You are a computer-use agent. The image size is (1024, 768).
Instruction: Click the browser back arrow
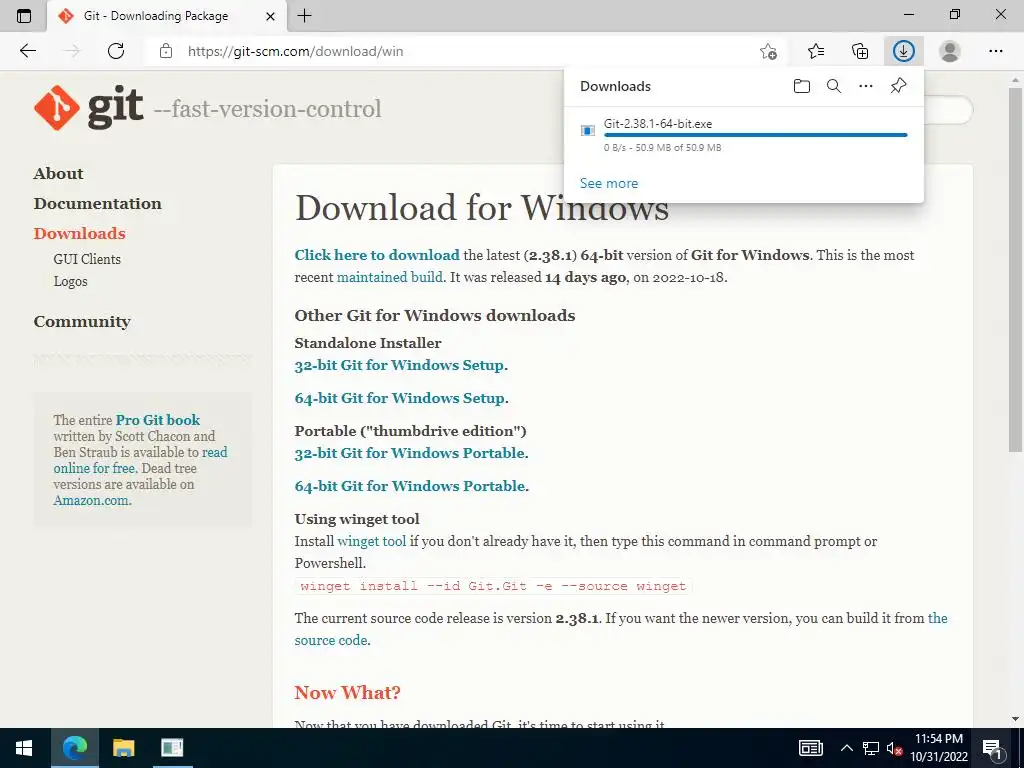point(27,51)
